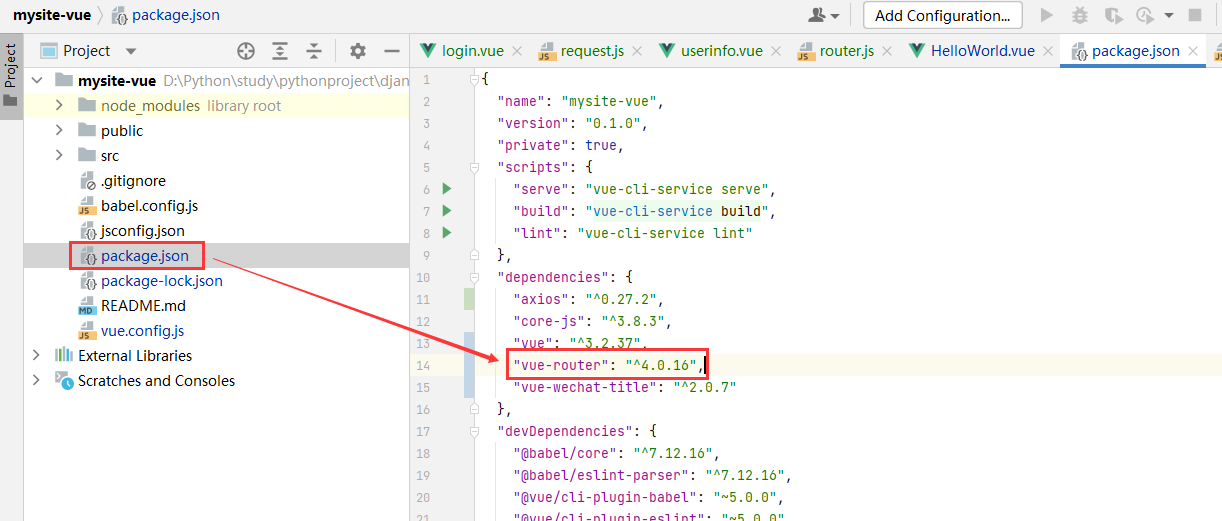Close the package.json editor tab
Screen dimensions: 1222x521
(1193, 51)
